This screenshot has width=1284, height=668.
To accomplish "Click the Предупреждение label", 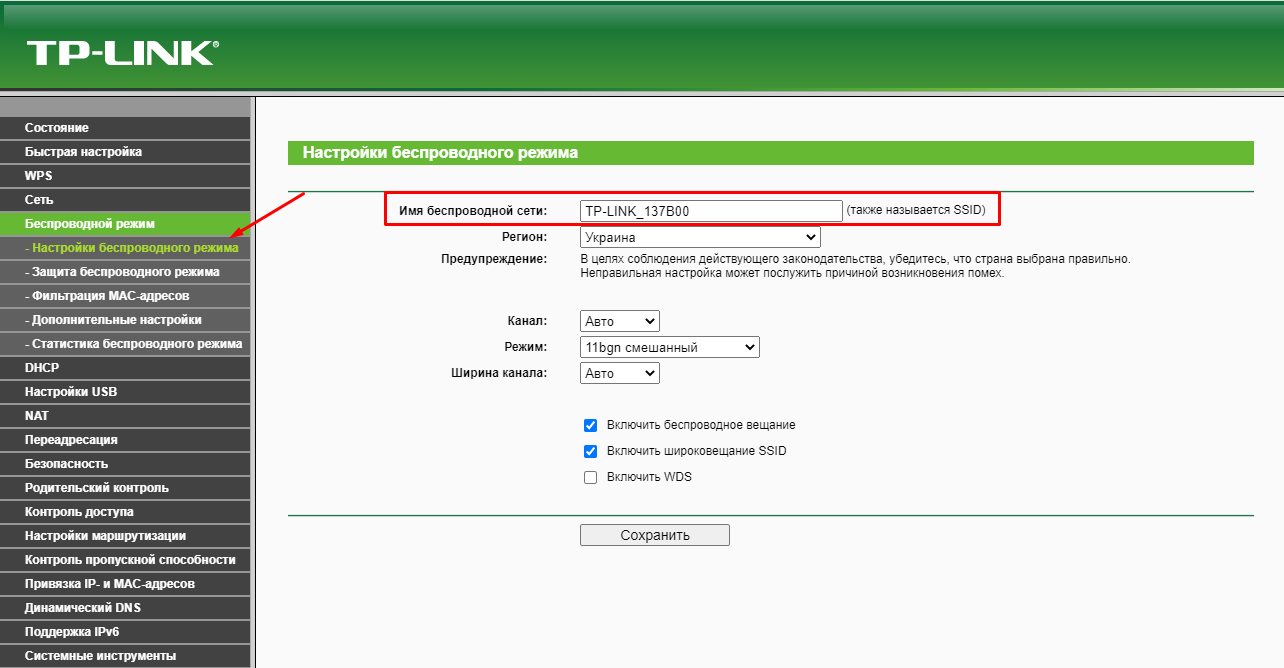I will (x=494, y=259).
